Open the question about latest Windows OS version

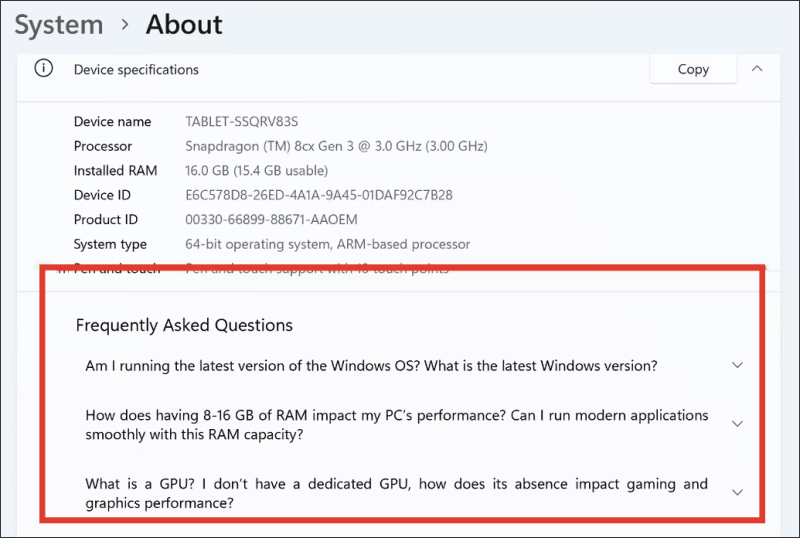point(371,366)
